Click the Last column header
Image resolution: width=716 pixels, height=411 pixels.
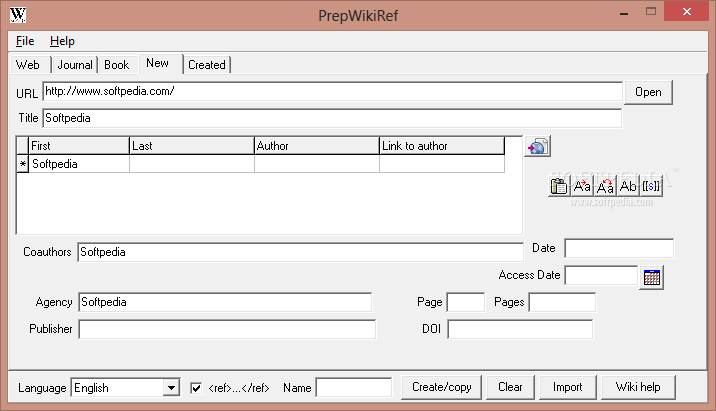(x=192, y=146)
